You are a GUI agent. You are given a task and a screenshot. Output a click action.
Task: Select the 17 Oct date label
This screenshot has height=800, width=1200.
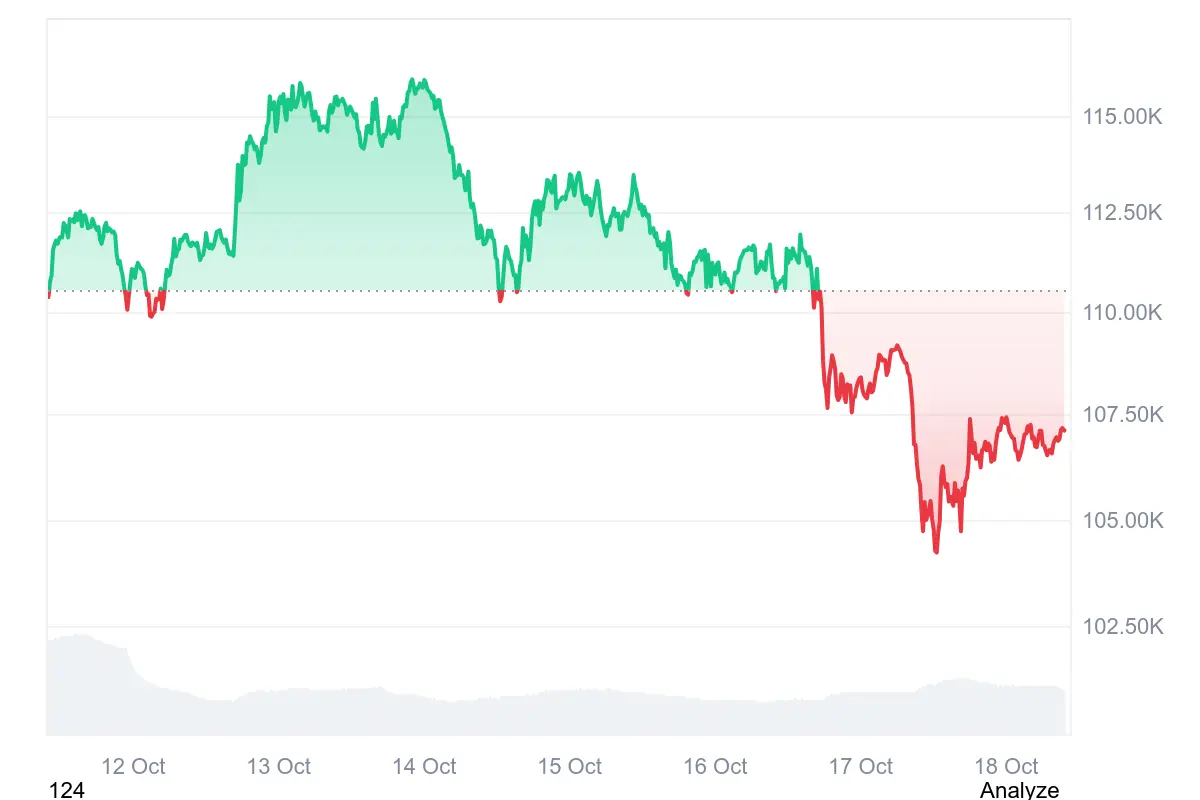pos(861,766)
